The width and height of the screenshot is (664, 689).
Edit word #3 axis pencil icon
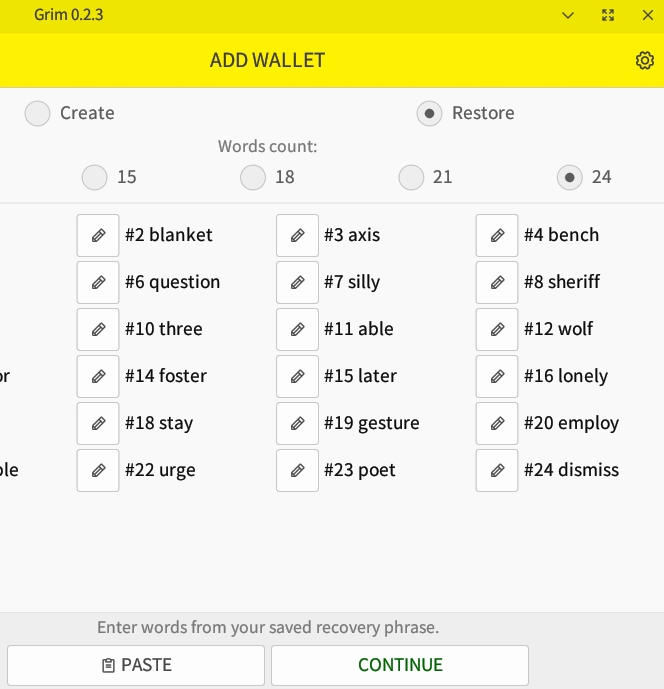297,236
